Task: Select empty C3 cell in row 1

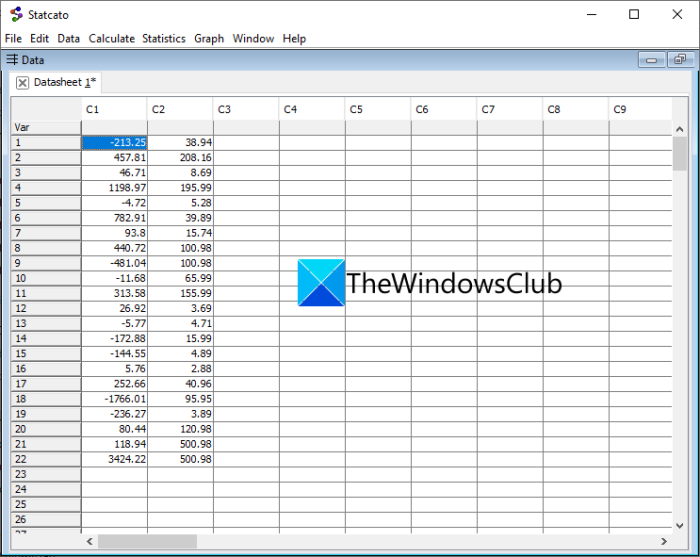Action: [x=246, y=143]
